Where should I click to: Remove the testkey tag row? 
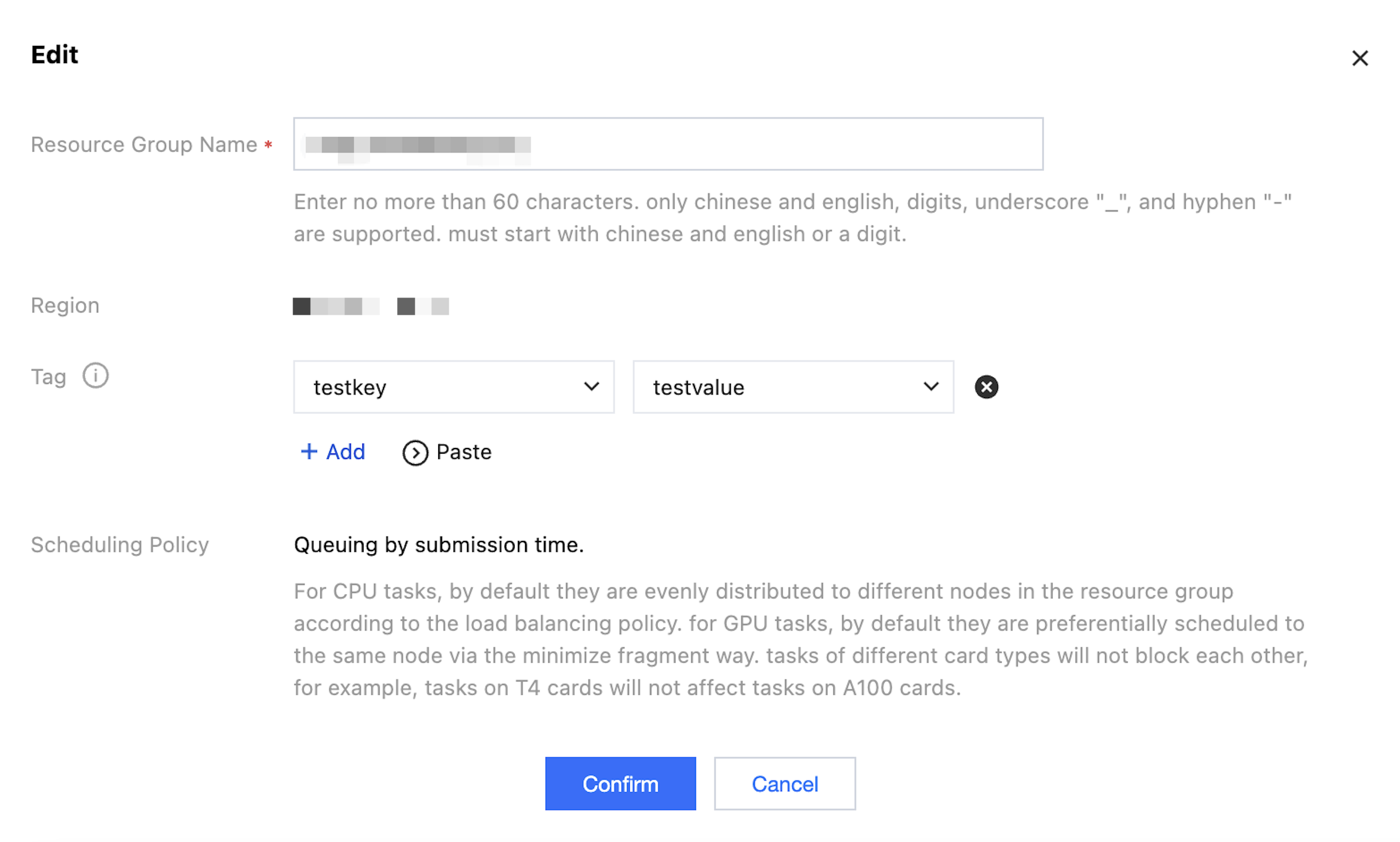(x=986, y=387)
